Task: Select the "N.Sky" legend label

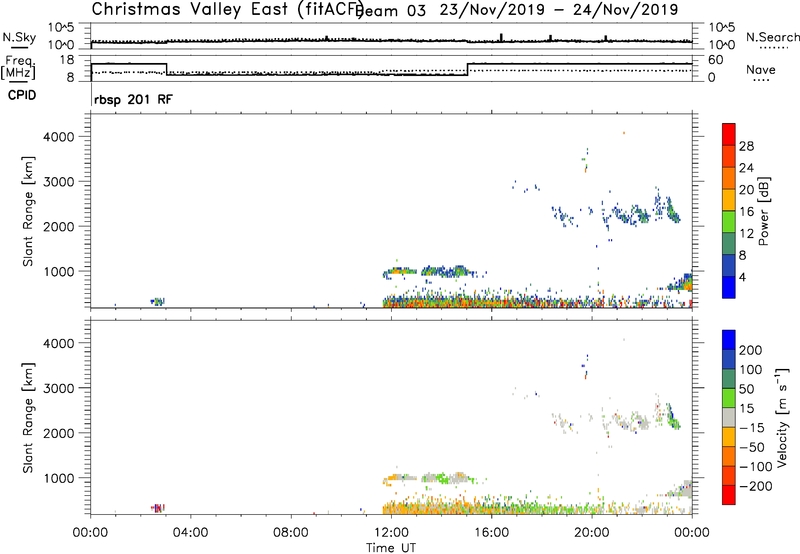Action: tap(19, 37)
